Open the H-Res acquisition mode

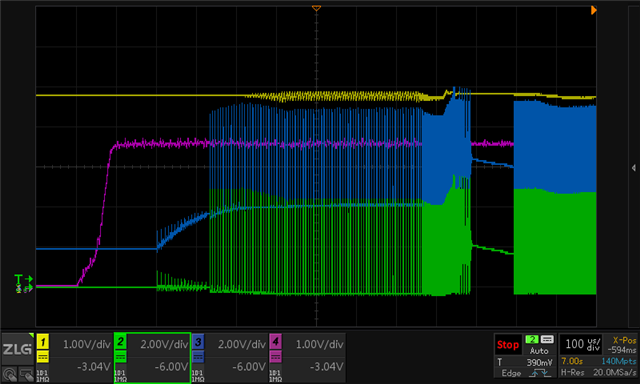(x=572, y=372)
